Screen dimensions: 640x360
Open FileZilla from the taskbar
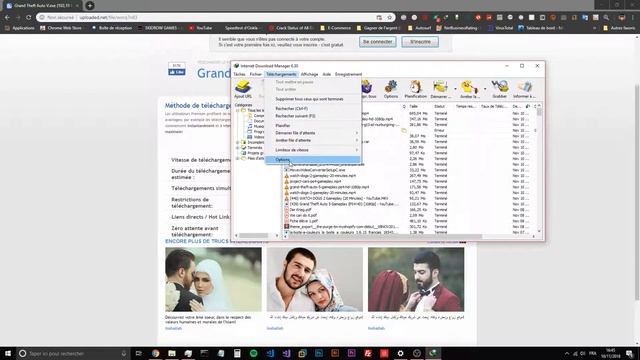coord(368,353)
